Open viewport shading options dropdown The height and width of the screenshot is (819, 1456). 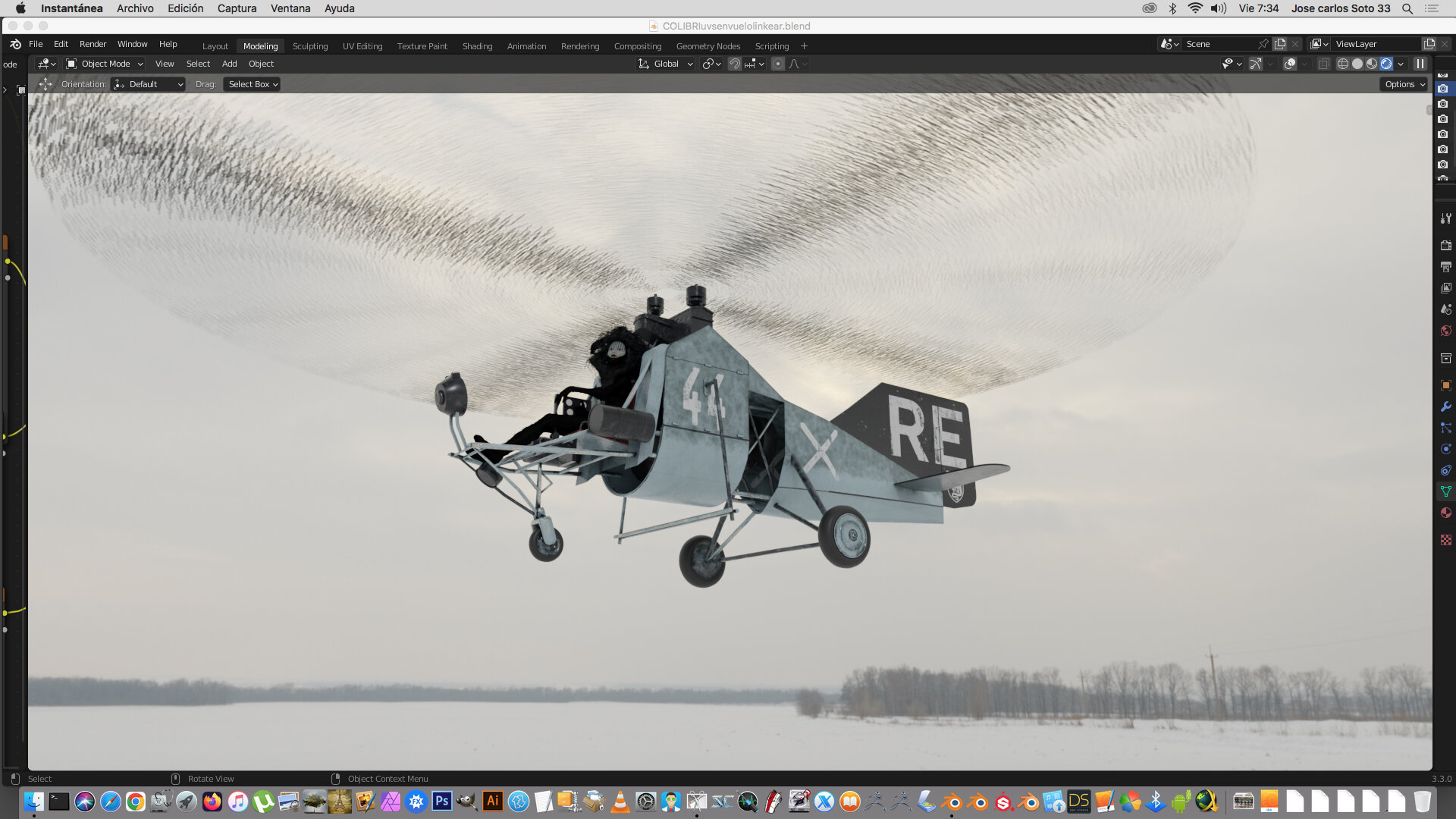coord(1401,64)
